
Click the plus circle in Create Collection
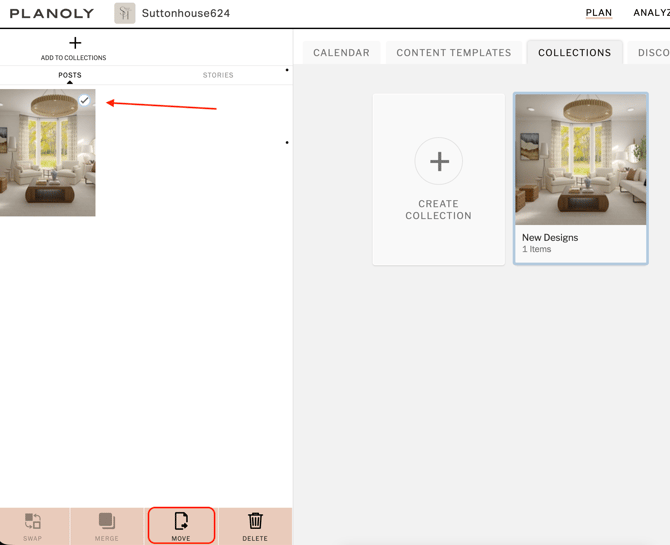click(x=439, y=161)
